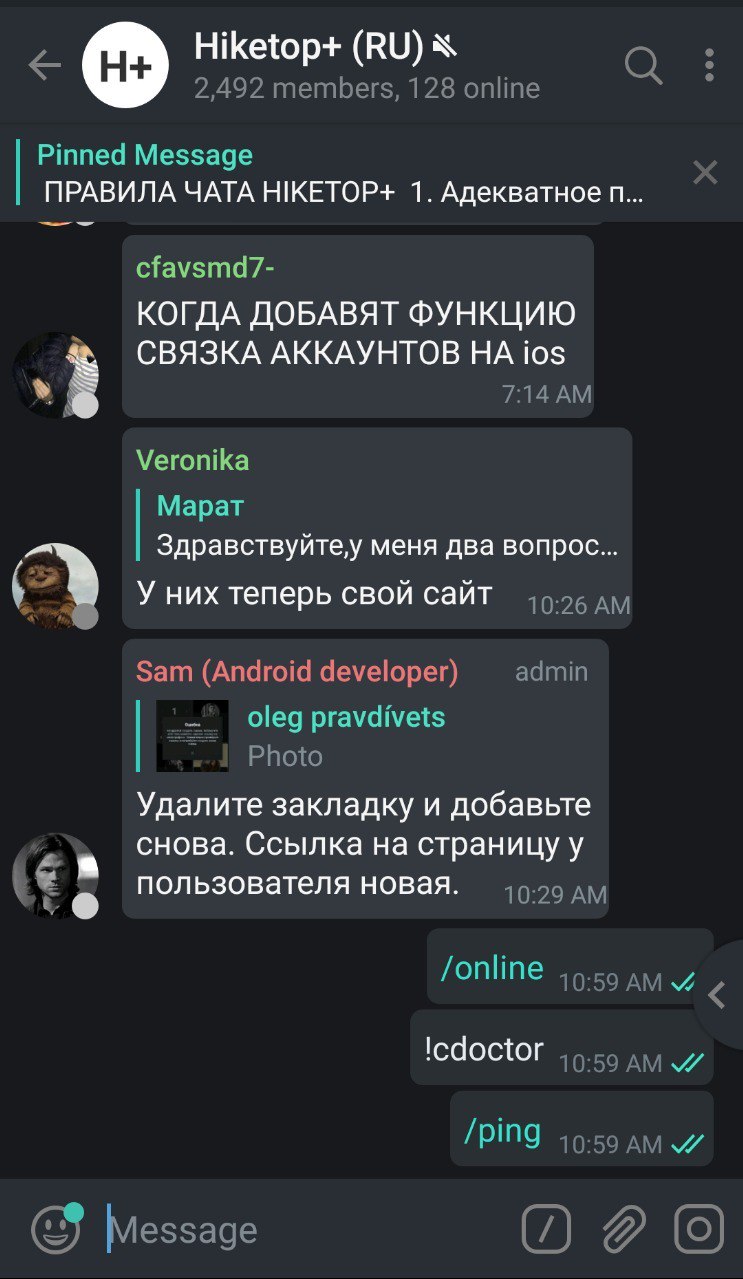Open the three-dot options menu
This screenshot has height=1279, width=743.
click(x=709, y=66)
